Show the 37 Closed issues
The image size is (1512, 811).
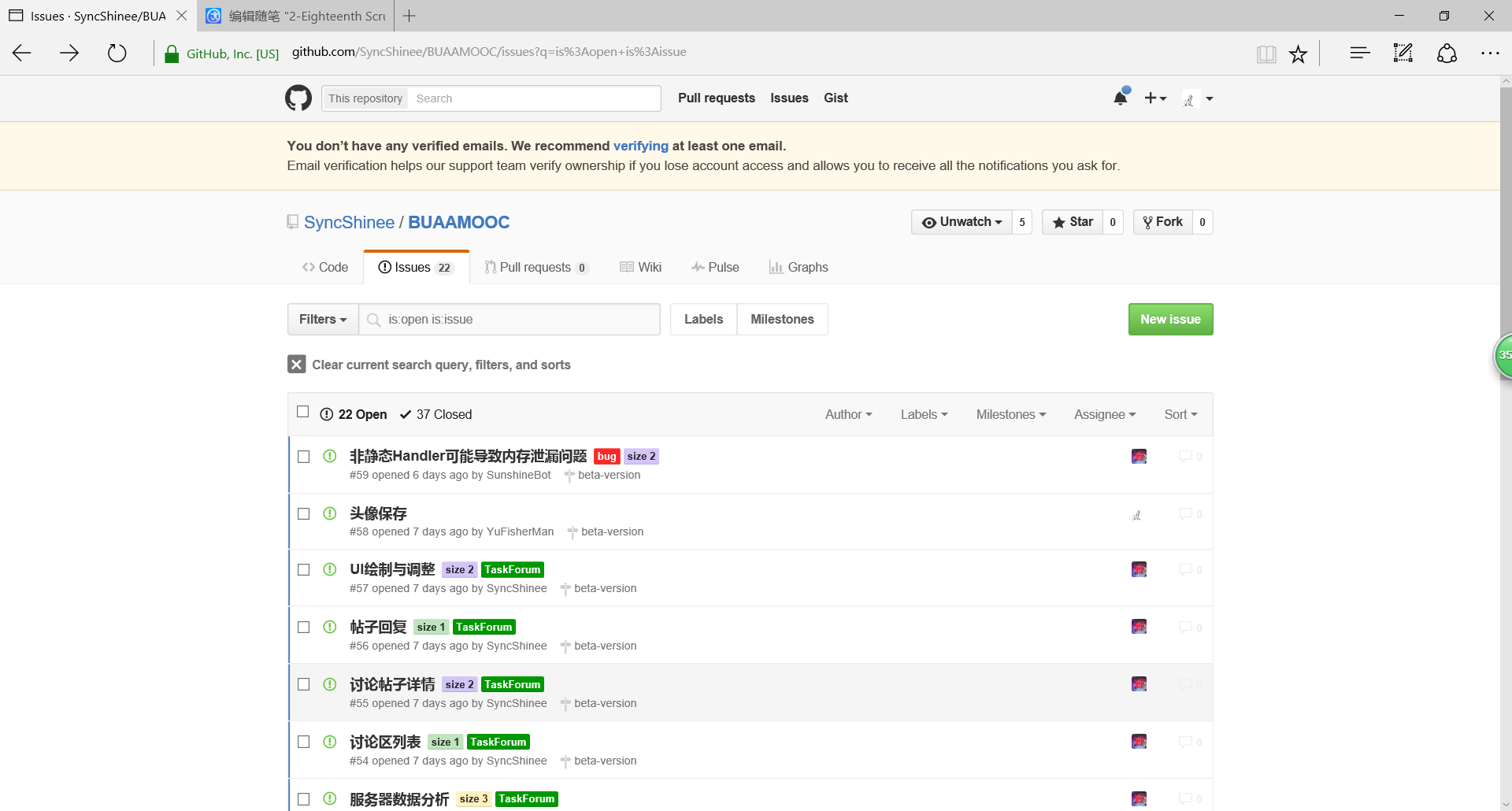pyautogui.click(x=435, y=414)
